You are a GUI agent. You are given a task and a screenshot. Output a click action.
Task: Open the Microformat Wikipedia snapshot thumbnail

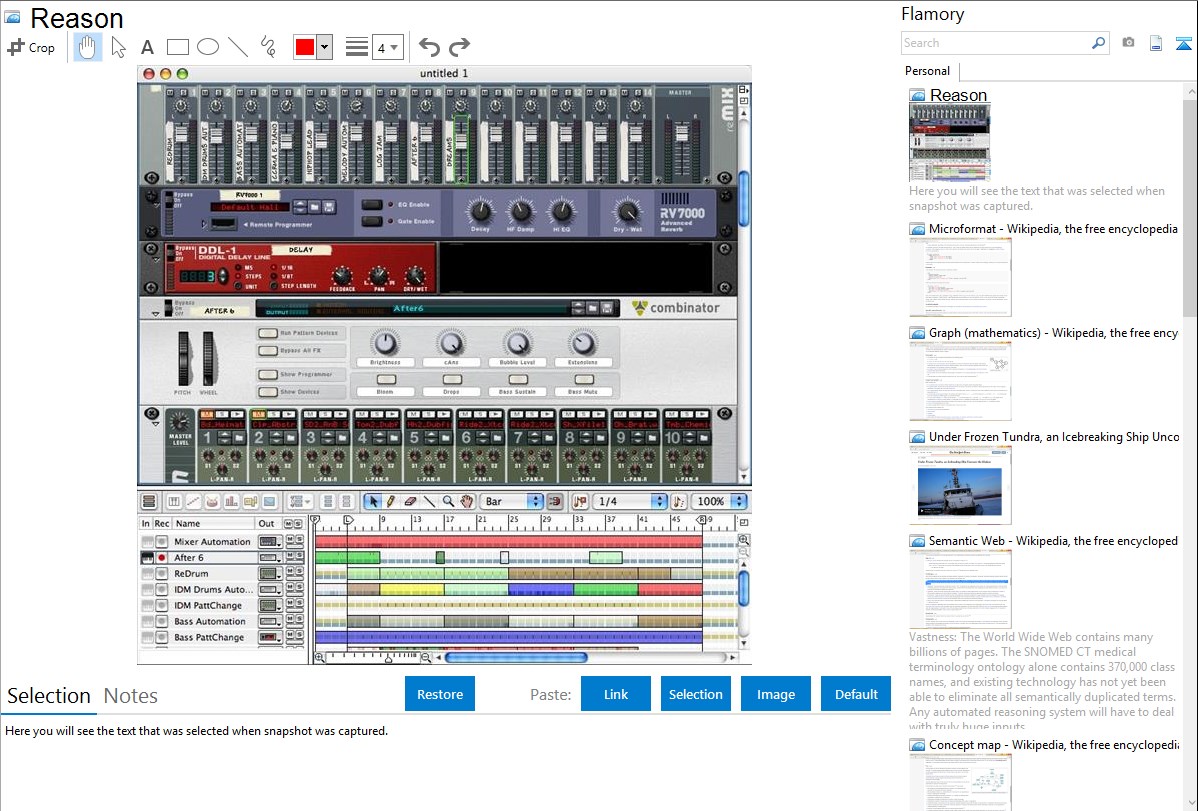coord(960,277)
